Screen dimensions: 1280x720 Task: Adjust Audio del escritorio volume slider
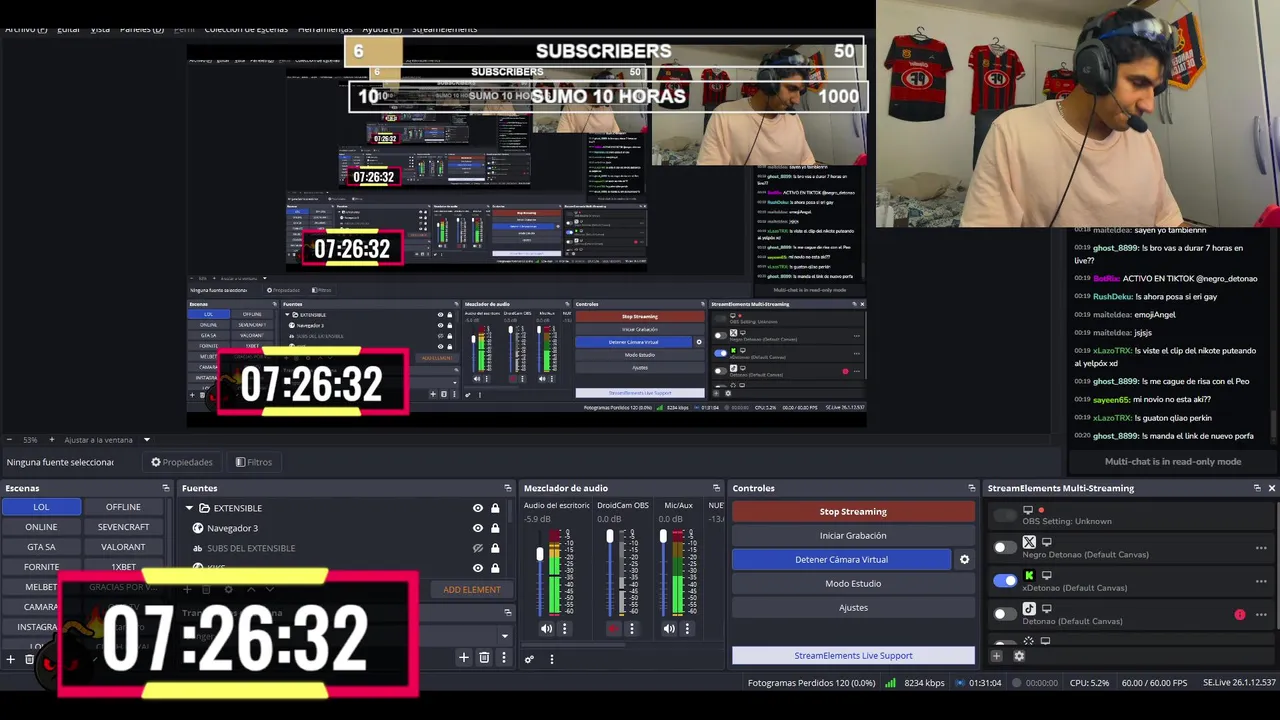tap(540, 554)
